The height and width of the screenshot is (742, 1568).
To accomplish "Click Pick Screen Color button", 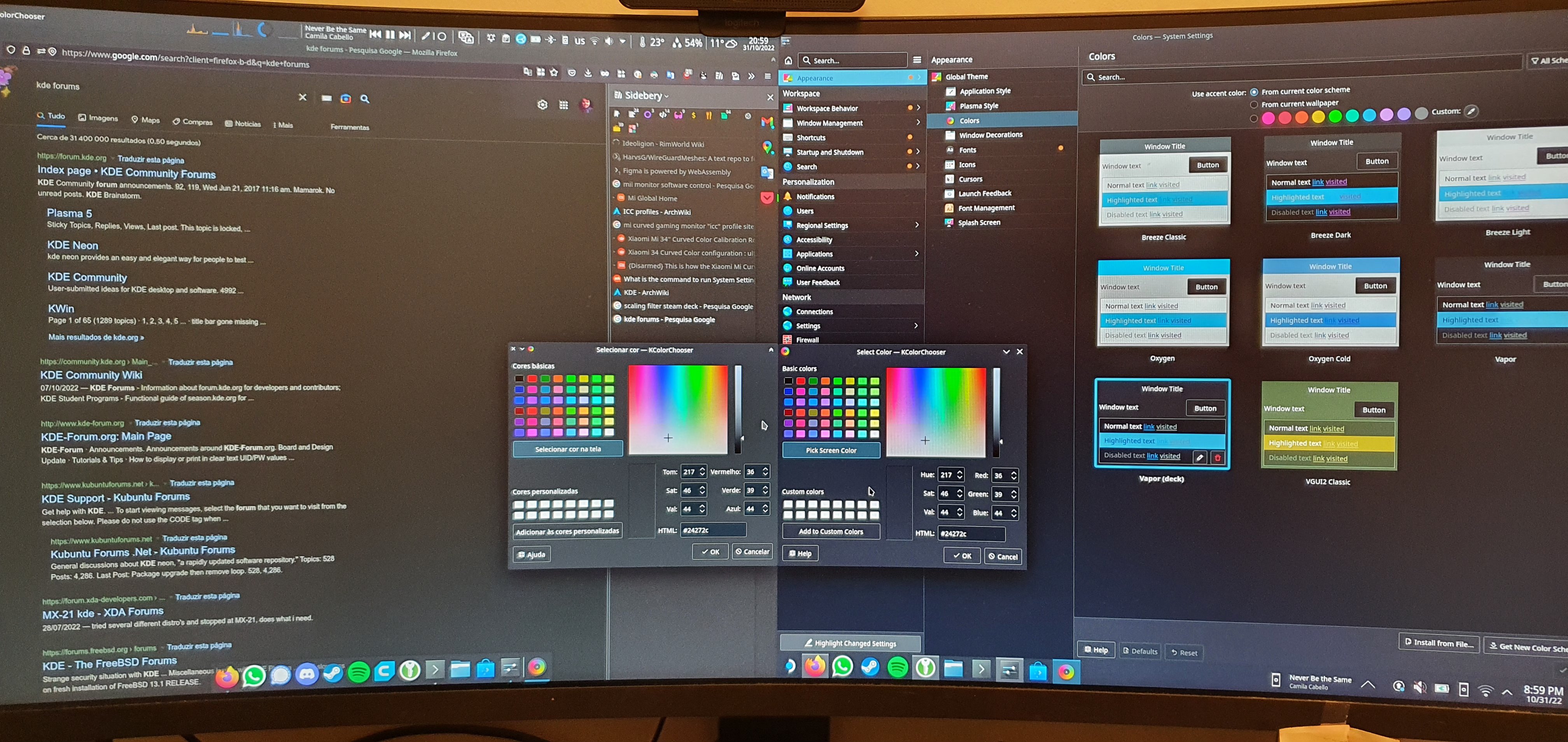I will point(831,450).
